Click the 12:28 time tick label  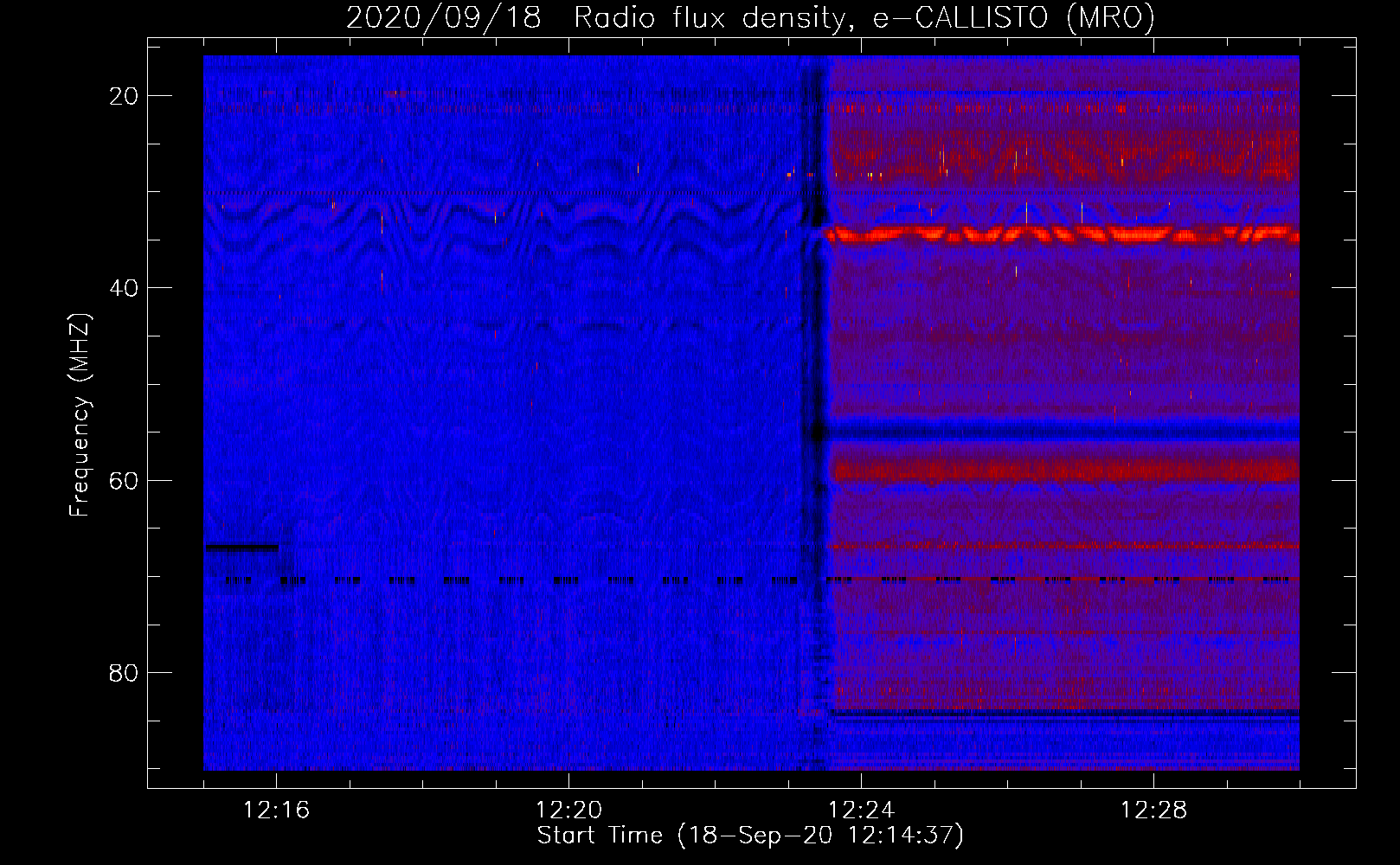[x=1153, y=811]
